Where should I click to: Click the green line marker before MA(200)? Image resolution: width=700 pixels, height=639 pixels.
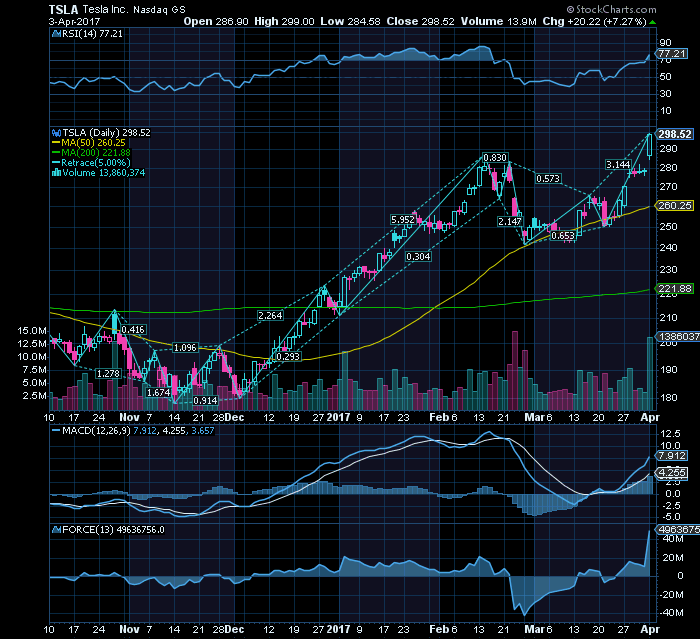point(56,153)
